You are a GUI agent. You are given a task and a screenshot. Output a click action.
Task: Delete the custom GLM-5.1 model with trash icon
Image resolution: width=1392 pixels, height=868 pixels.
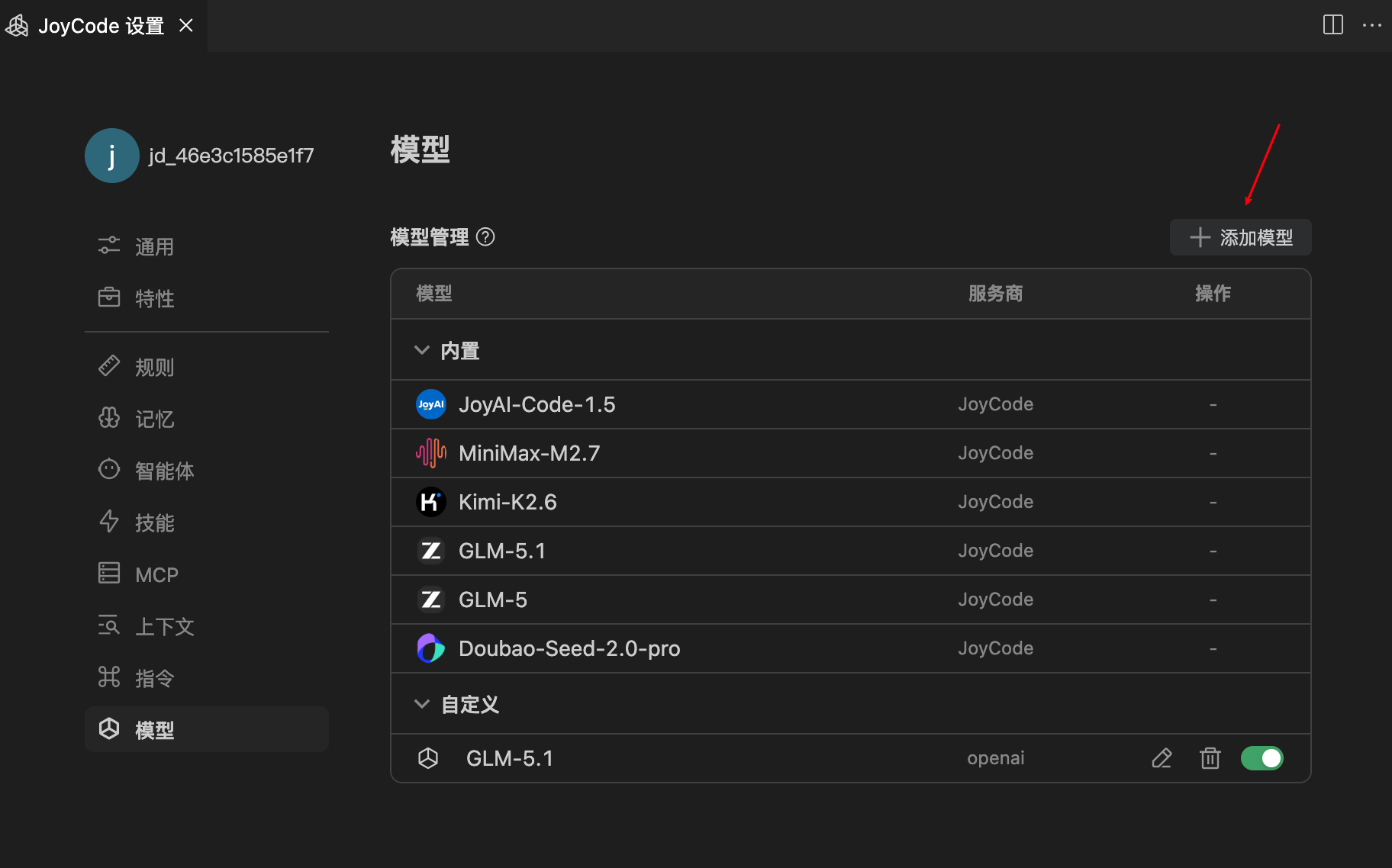point(1210,758)
